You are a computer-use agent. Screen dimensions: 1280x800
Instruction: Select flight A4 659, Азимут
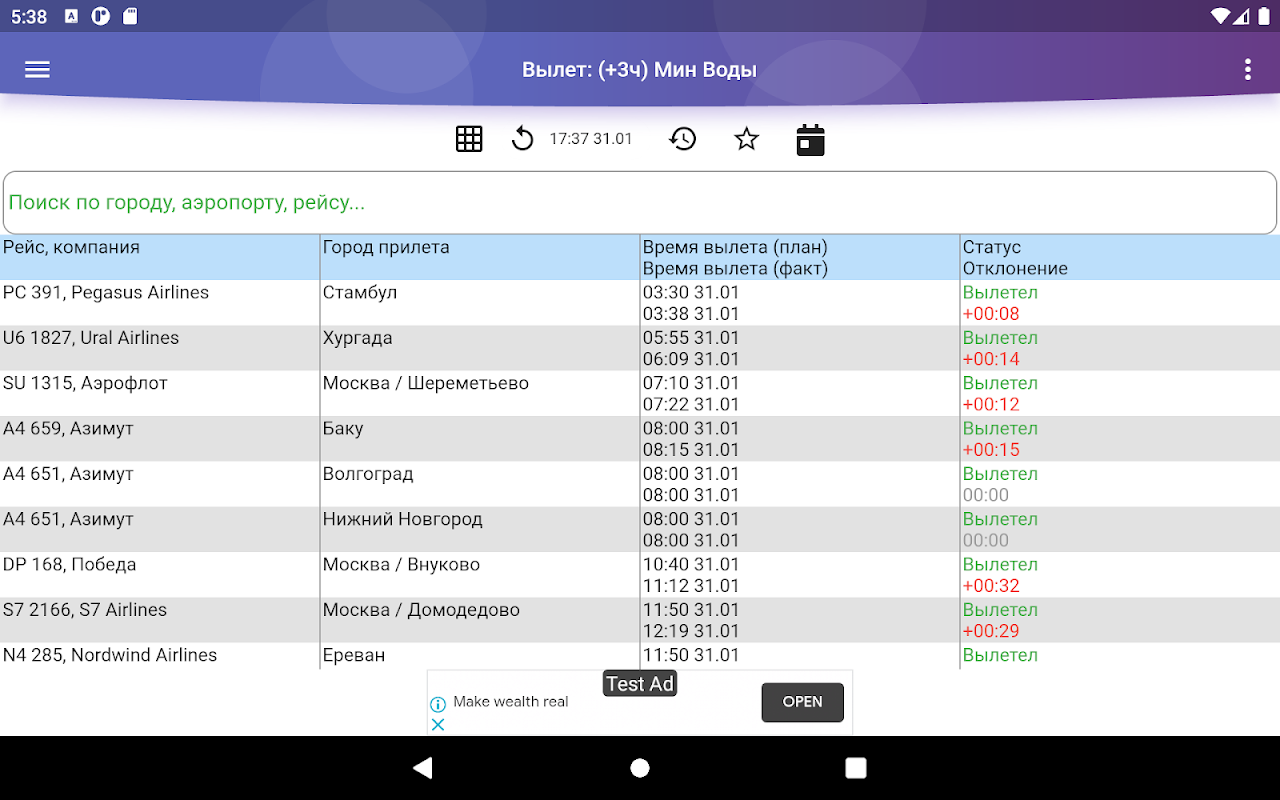[x=68, y=428]
